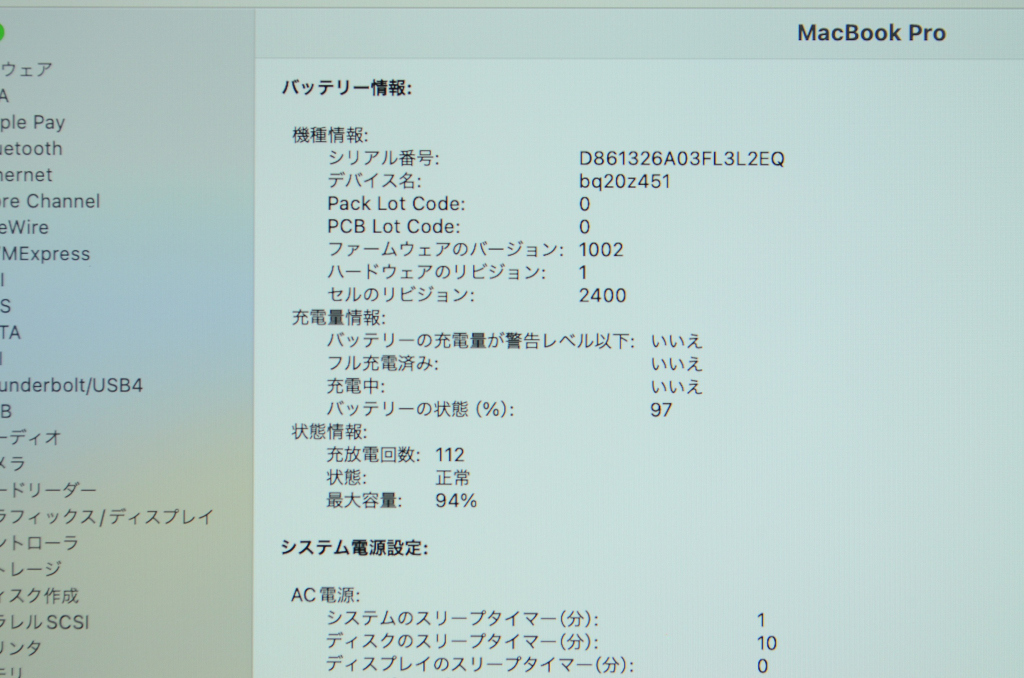Choose ディスク作成 in the sidebar
Screen dimensions: 1024x678
click(39, 595)
